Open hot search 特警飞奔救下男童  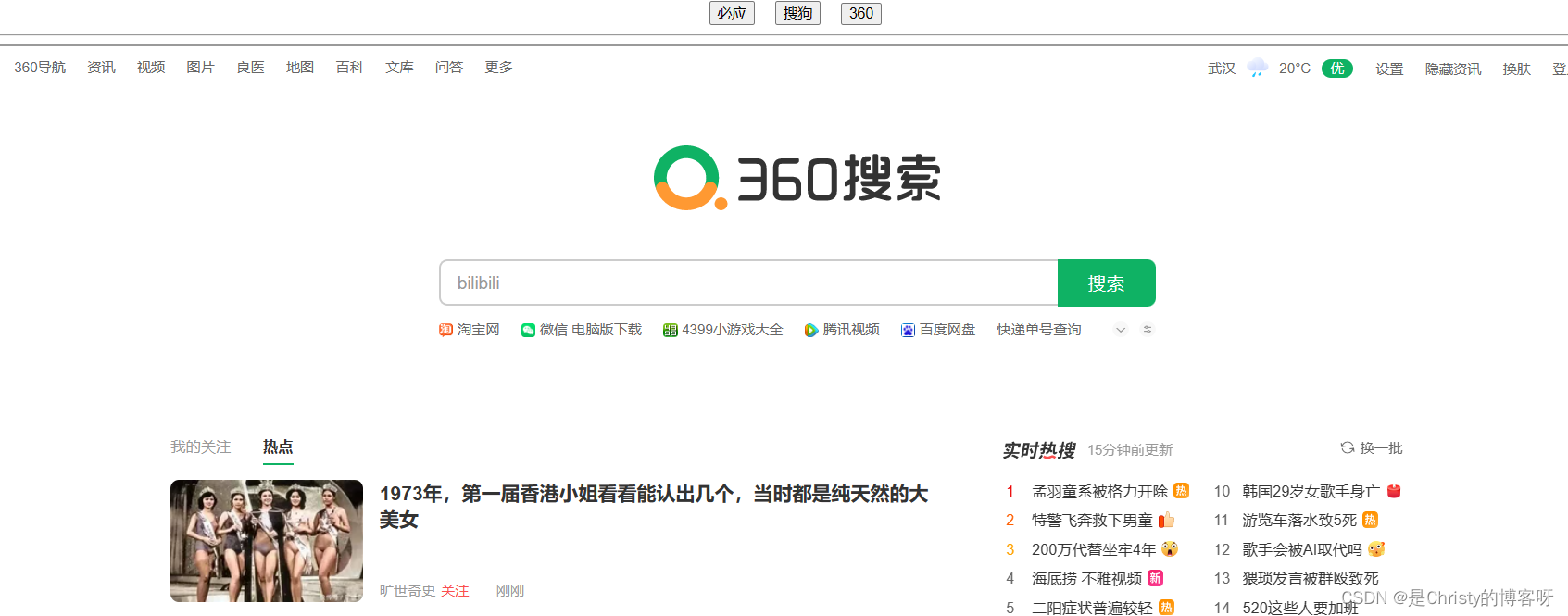pyautogui.click(x=1092, y=521)
